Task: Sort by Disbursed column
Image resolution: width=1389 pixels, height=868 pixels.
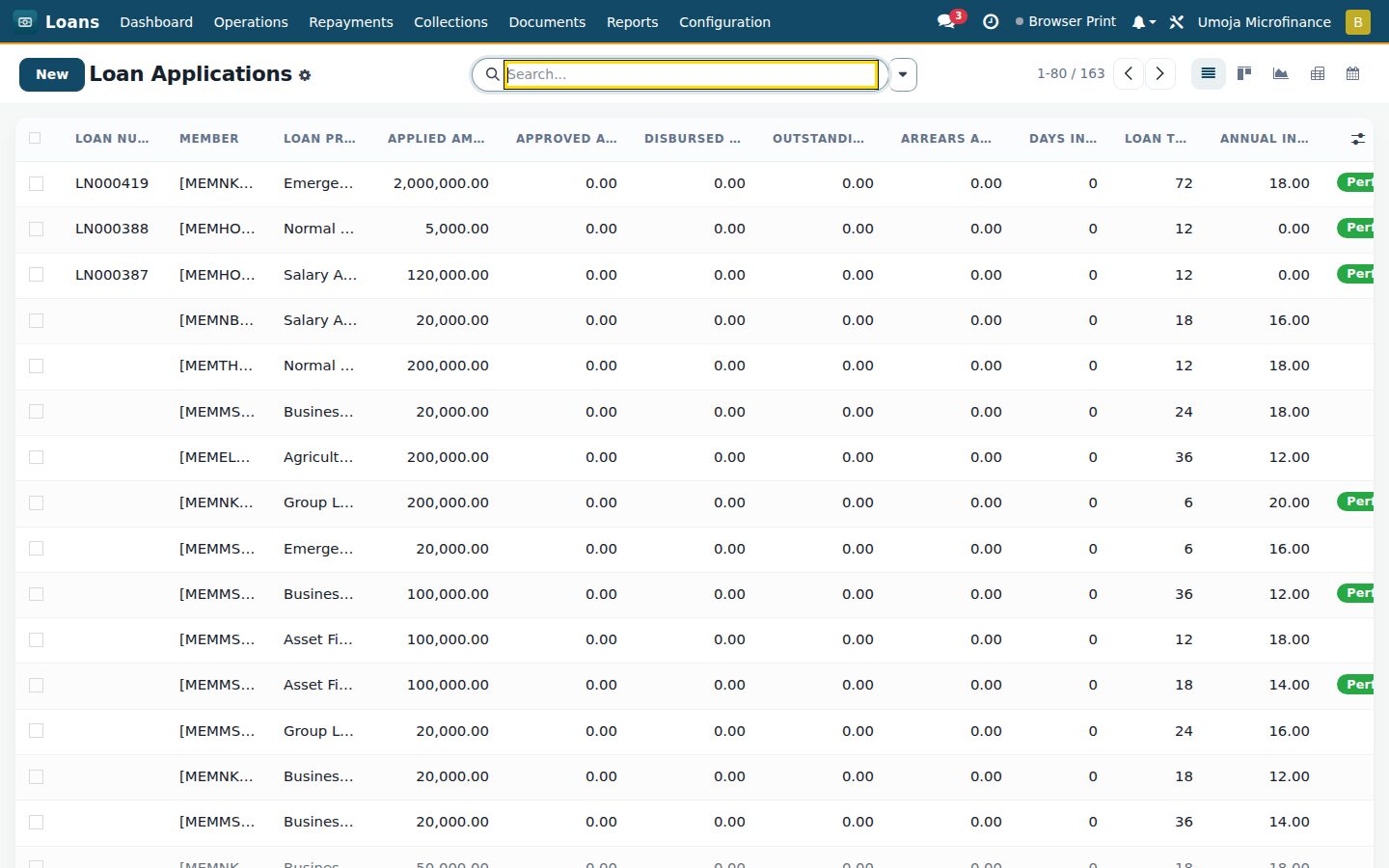Action: point(693,139)
